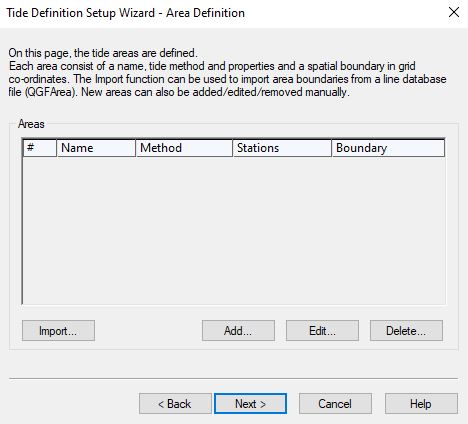
Task: Open Help for this wizard page
Action: click(x=421, y=404)
